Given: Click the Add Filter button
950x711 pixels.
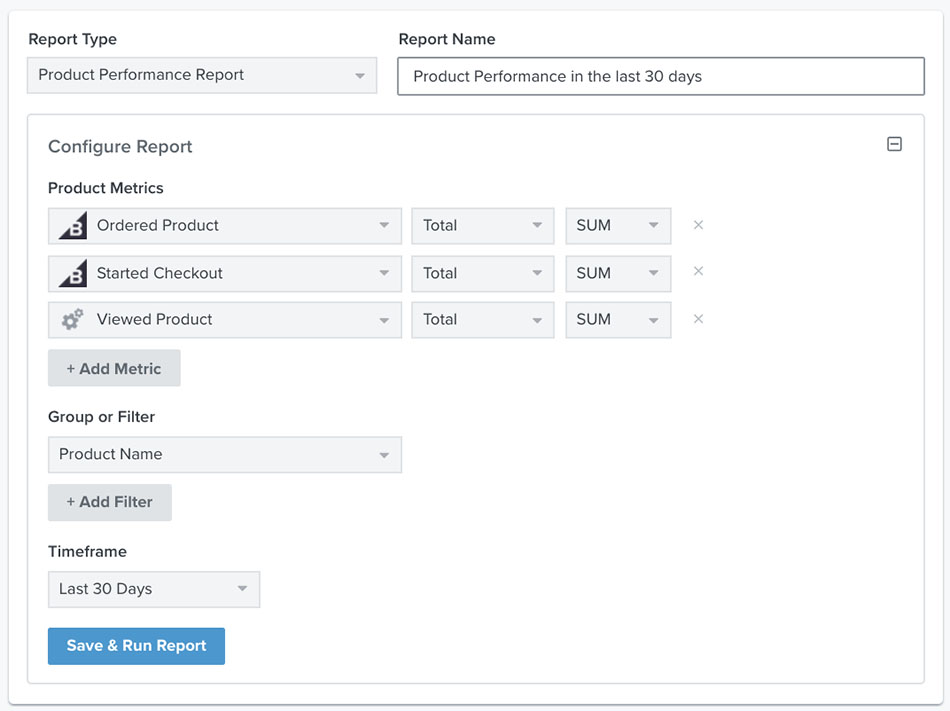Looking at the screenshot, I should pos(110,502).
